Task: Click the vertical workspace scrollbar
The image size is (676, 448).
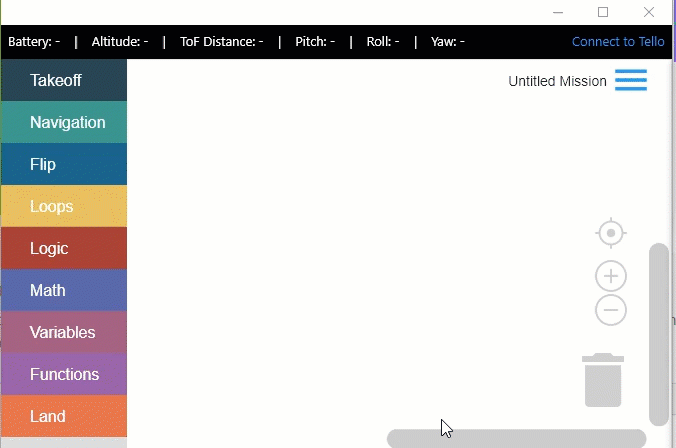Action: 659,334
